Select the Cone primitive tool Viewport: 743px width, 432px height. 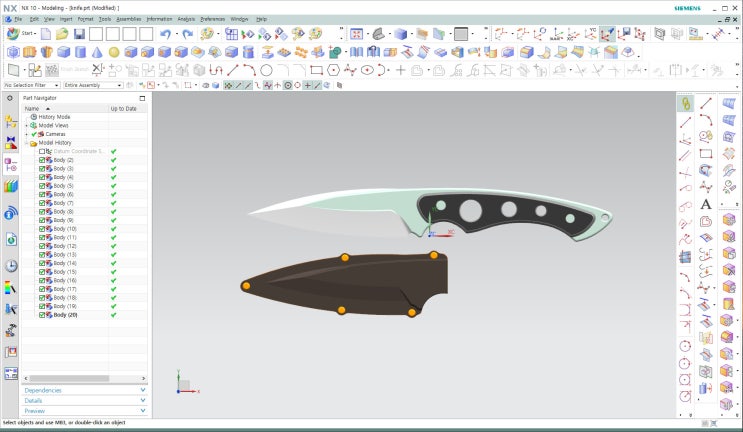[x=97, y=52]
